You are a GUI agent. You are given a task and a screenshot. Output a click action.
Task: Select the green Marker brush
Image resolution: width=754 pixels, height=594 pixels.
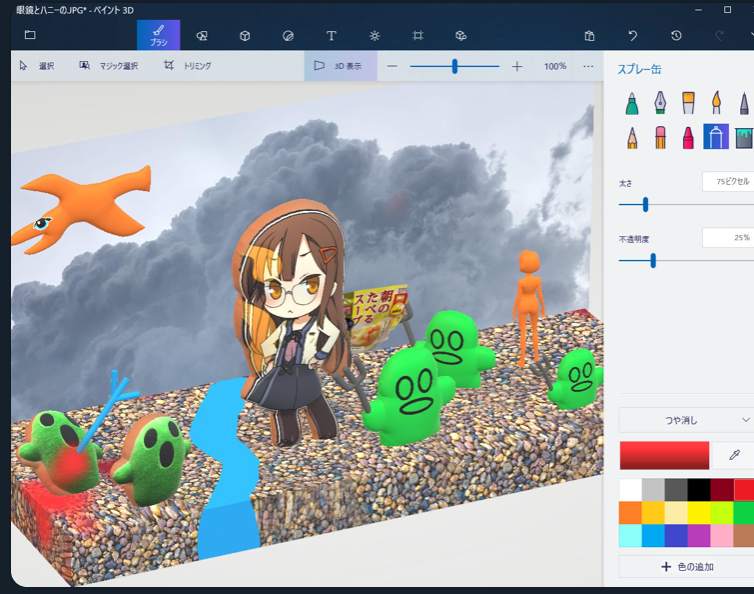pyautogui.click(x=632, y=103)
